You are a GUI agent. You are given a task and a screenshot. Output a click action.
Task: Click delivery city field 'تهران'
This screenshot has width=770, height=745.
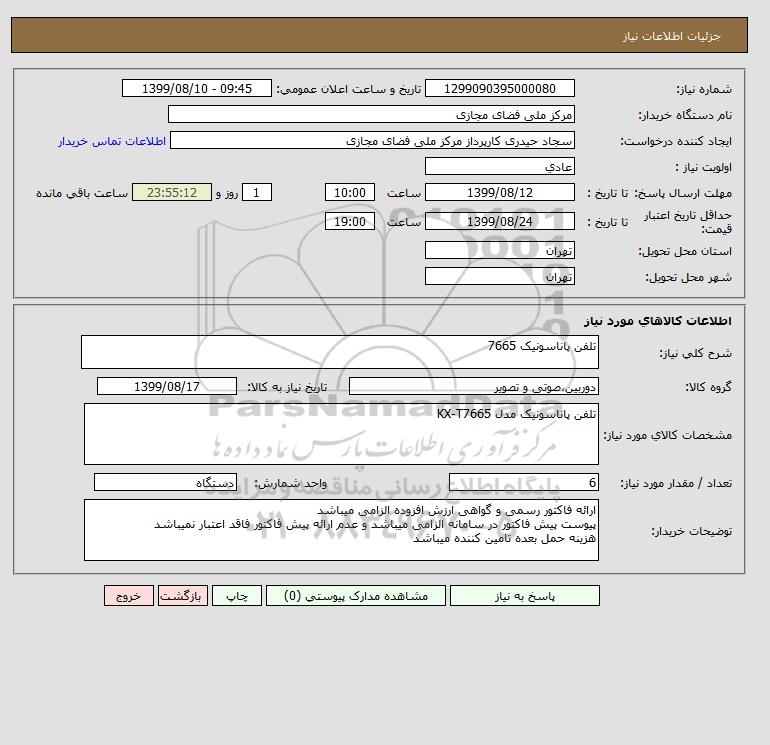tap(499, 276)
